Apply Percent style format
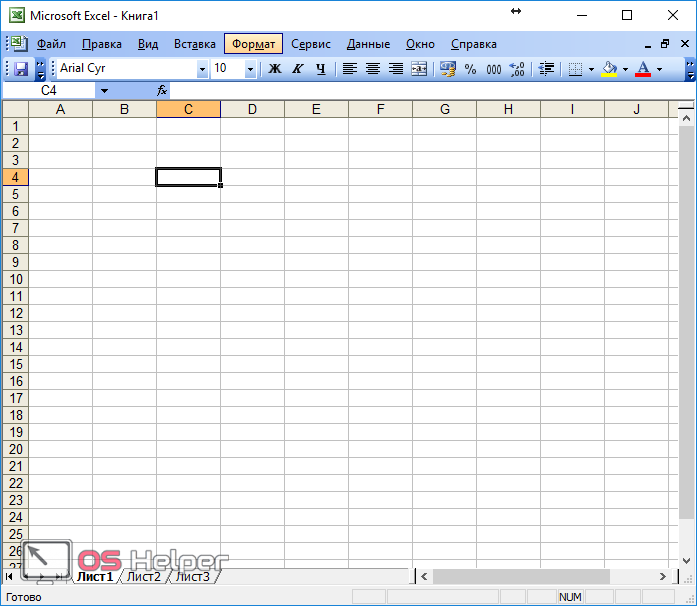The width and height of the screenshot is (697, 606). point(470,69)
